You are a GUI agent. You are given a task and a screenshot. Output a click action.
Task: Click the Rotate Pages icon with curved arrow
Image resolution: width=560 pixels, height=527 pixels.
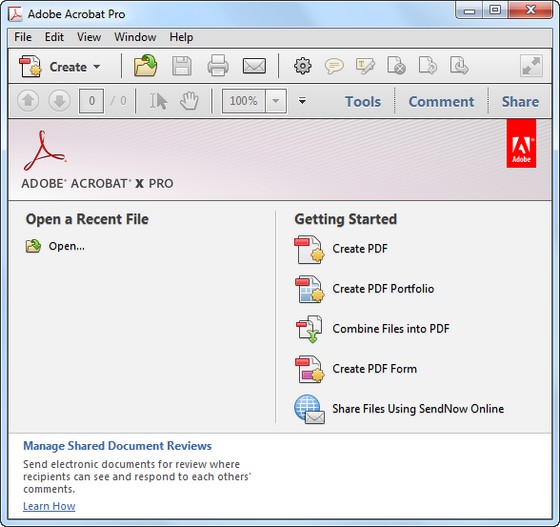tap(428, 65)
